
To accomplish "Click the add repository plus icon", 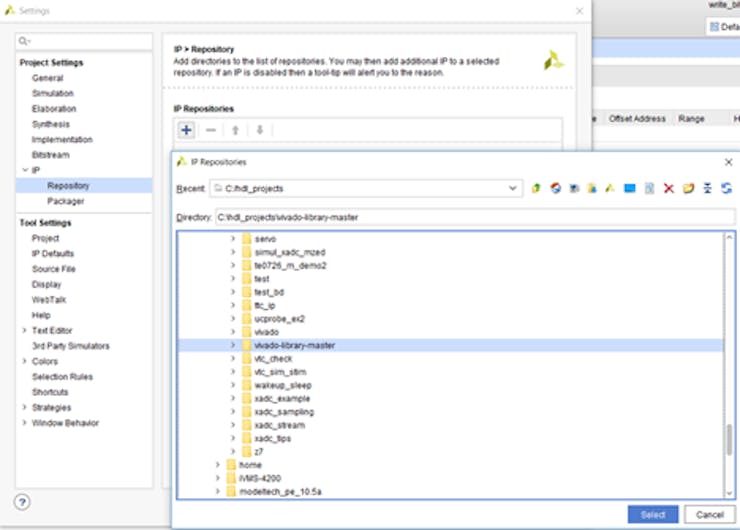I will click(x=186, y=130).
